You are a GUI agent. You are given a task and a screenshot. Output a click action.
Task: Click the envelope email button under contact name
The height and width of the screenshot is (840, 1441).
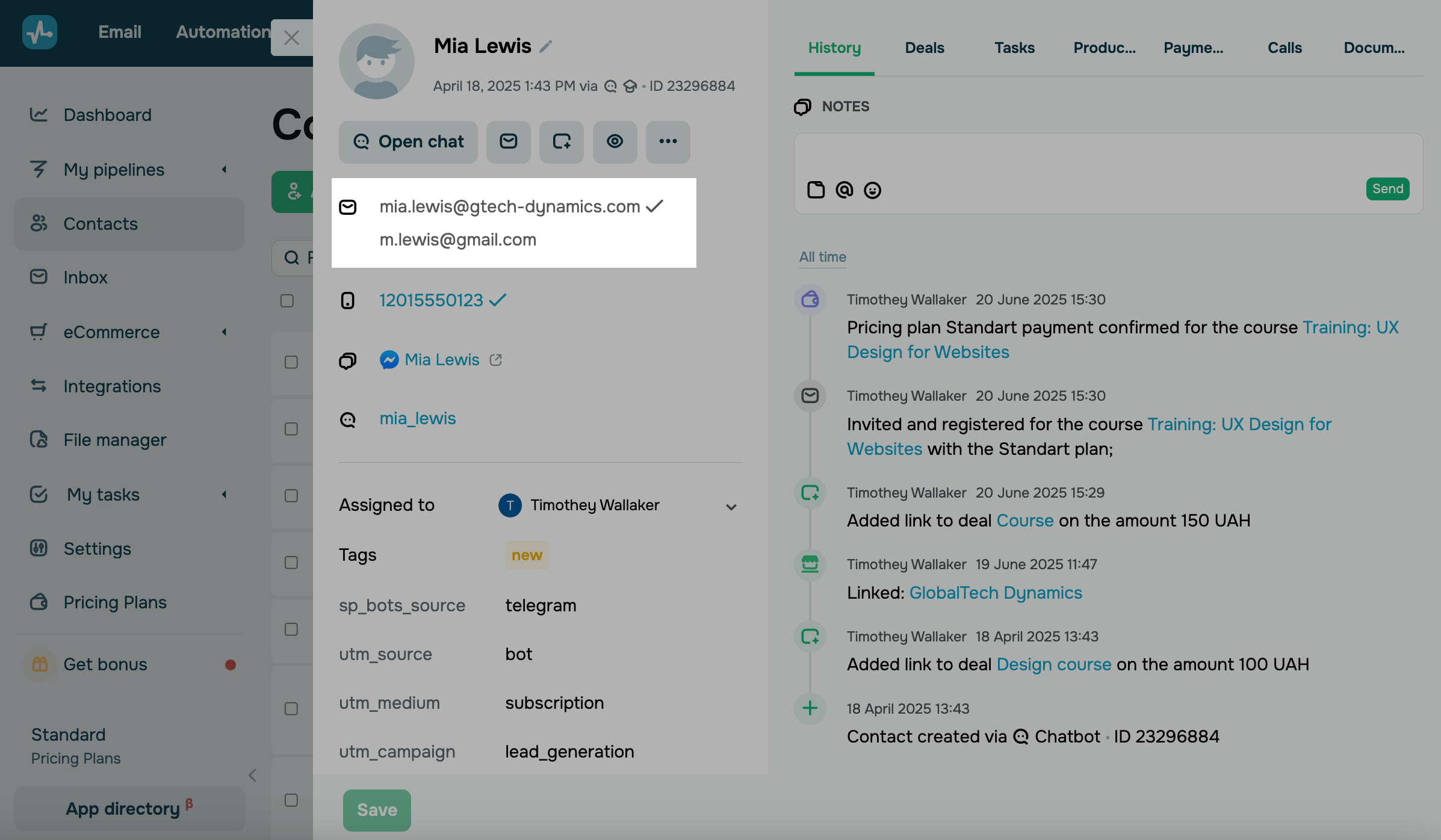click(x=508, y=141)
